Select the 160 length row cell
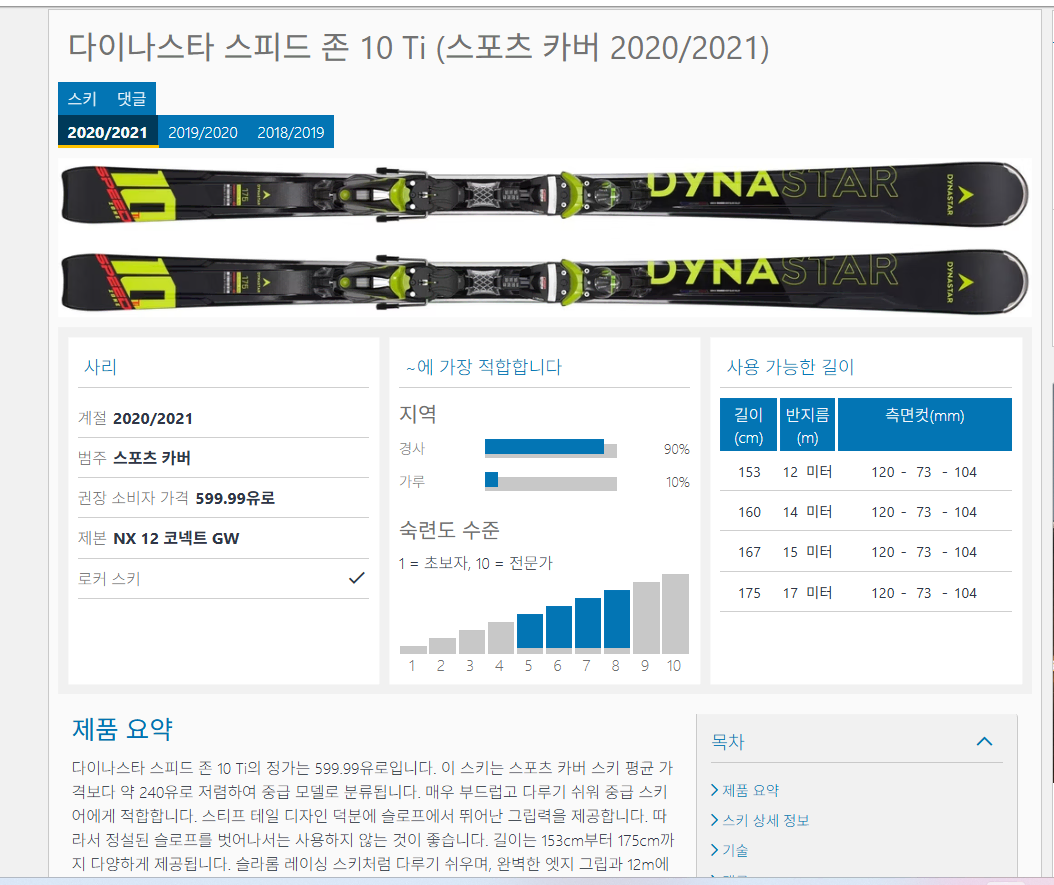Viewport: 1054px width, 885px height. [x=749, y=512]
